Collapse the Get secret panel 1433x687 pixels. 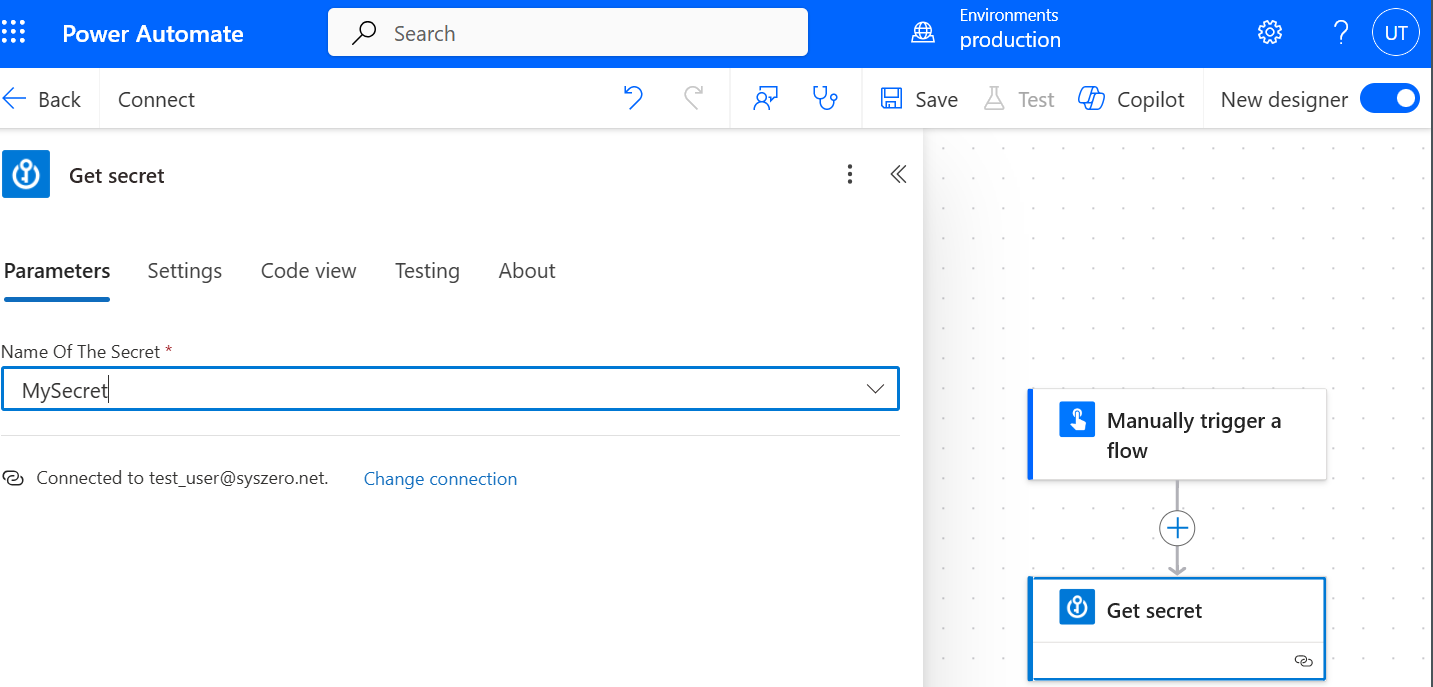(898, 175)
